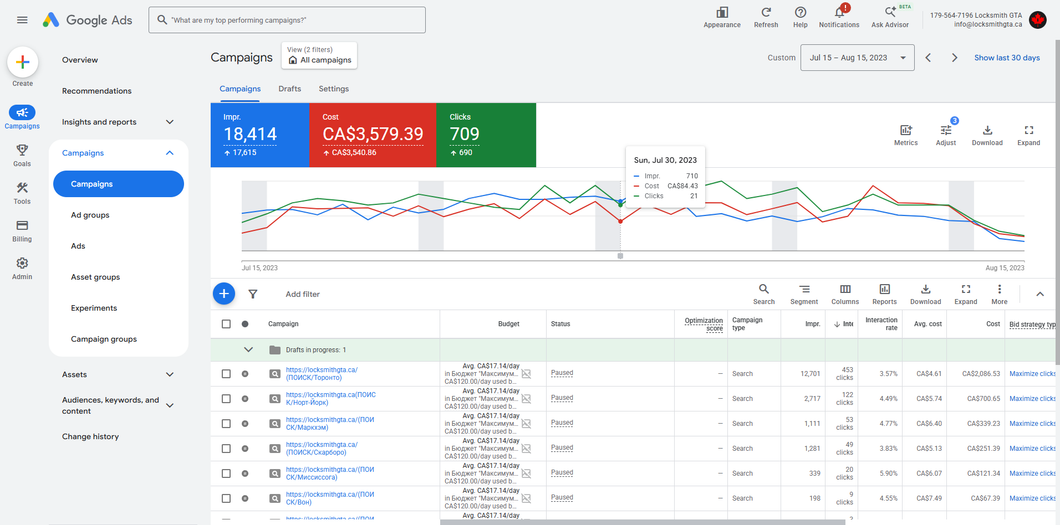
Task: Select checkbox for ПОИСК/Торонто campaign
Action: (226, 374)
